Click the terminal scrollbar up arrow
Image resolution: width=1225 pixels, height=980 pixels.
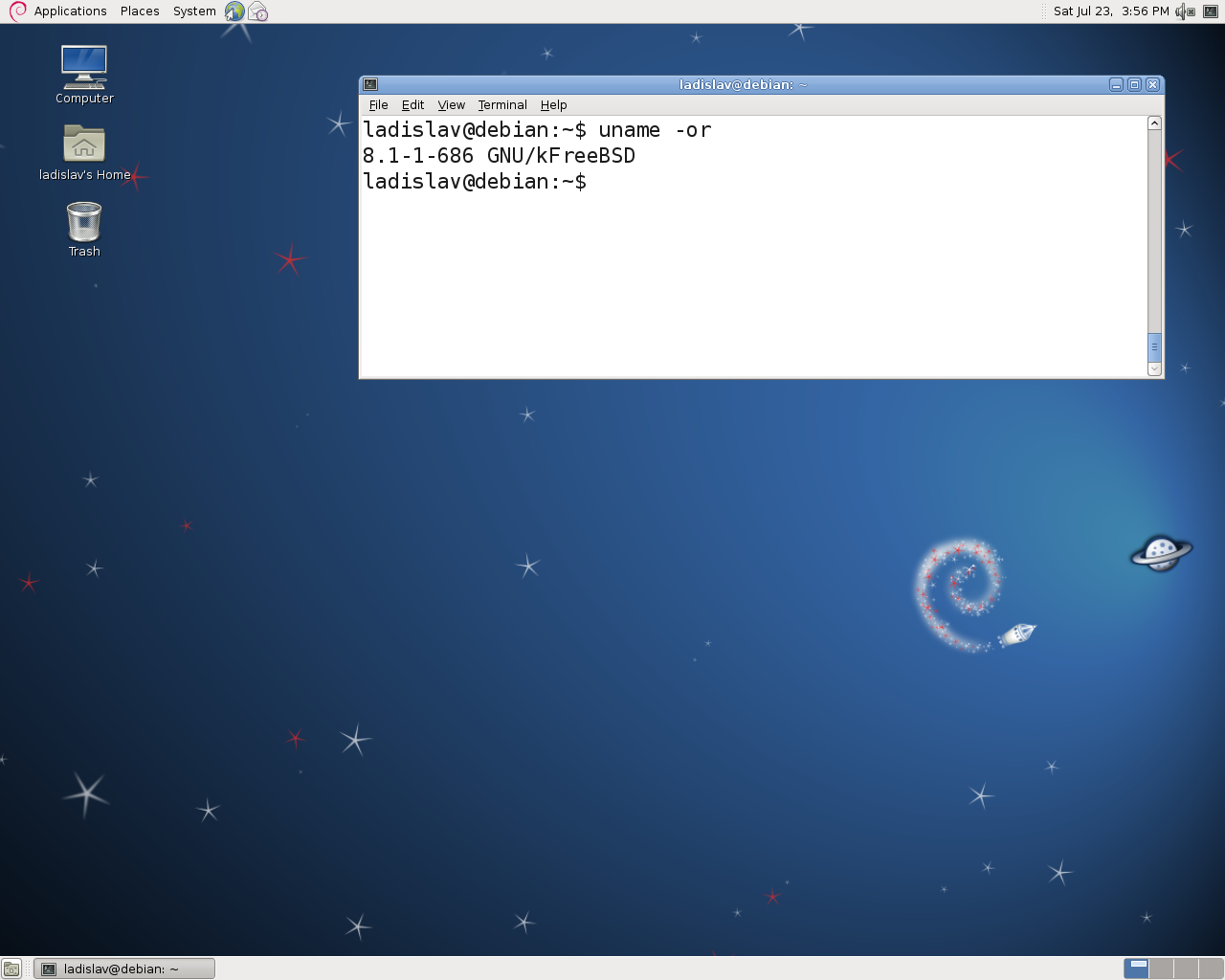pyautogui.click(x=1154, y=122)
